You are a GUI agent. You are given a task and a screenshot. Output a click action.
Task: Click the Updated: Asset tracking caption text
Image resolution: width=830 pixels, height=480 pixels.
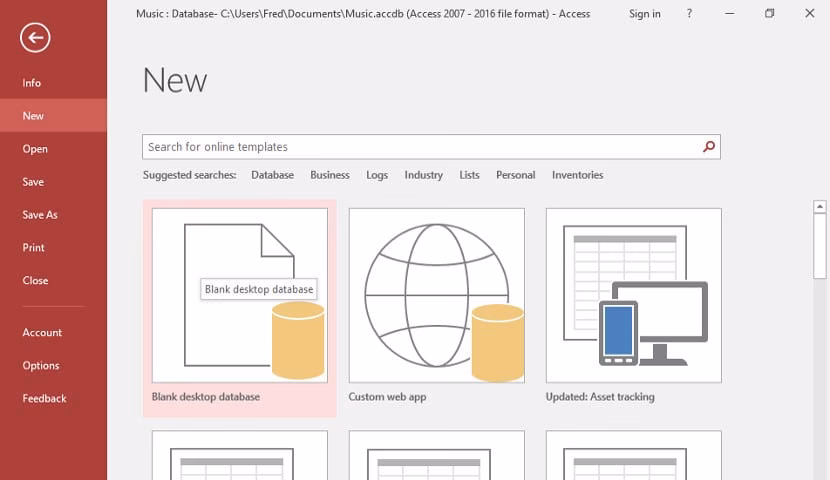(x=600, y=396)
